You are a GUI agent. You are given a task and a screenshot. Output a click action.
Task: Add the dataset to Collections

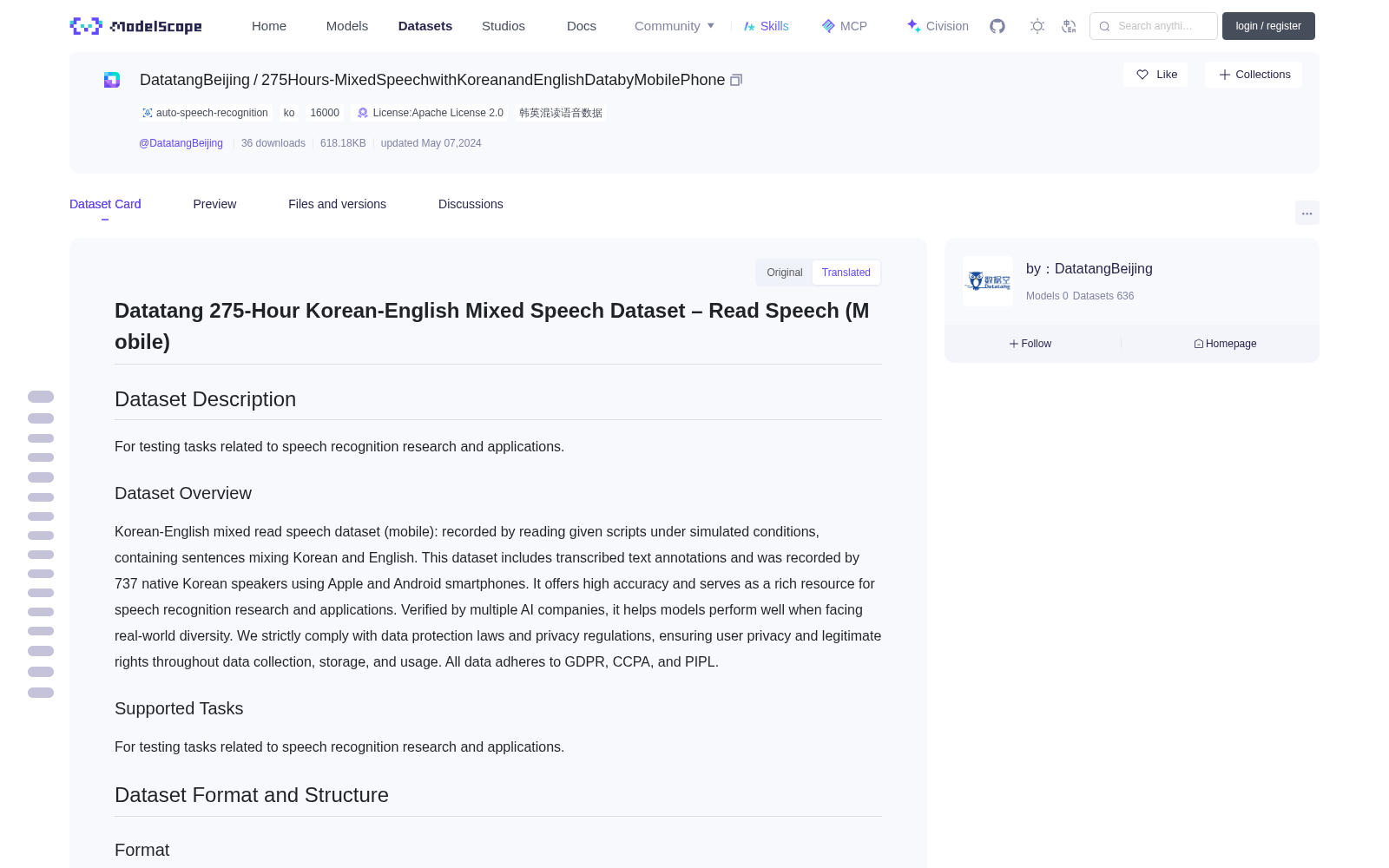pos(1254,75)
